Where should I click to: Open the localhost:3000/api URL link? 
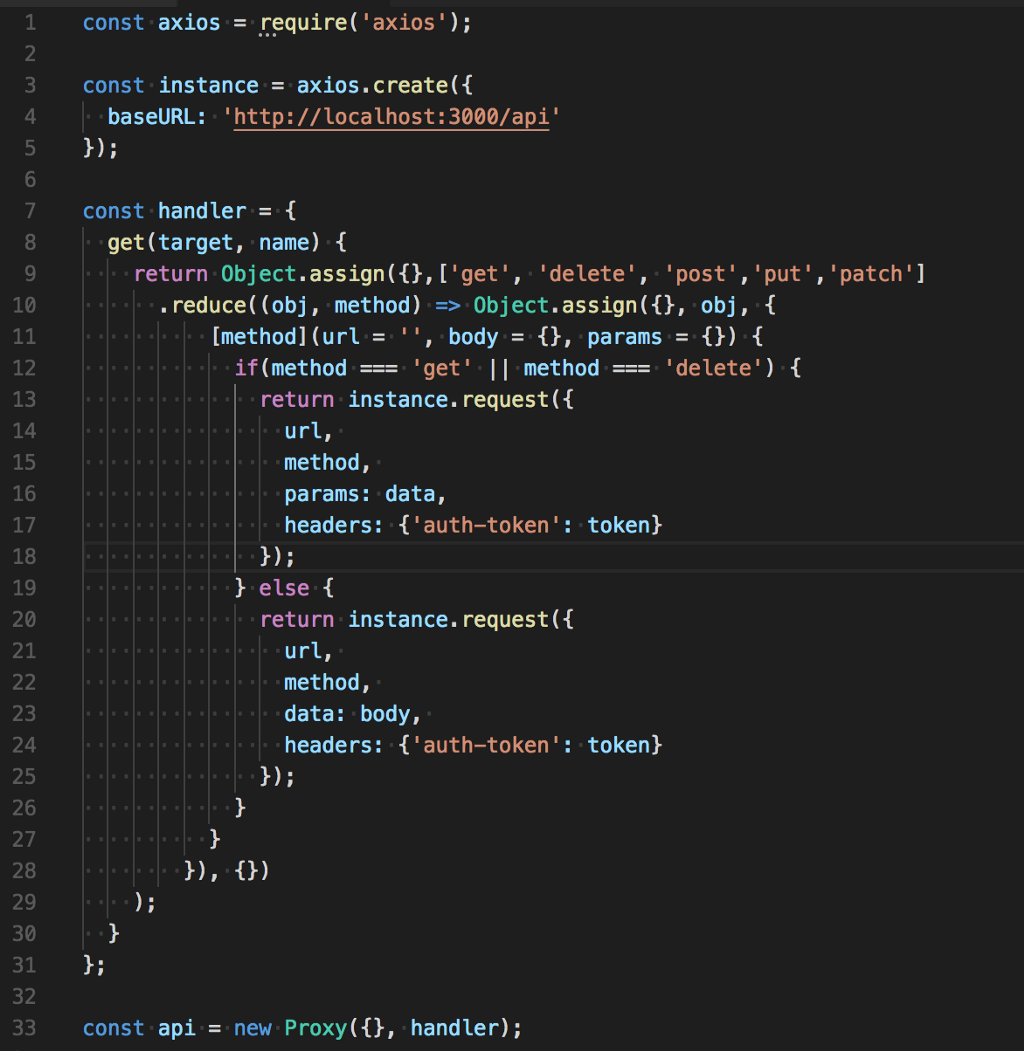(x=391, y=117)
